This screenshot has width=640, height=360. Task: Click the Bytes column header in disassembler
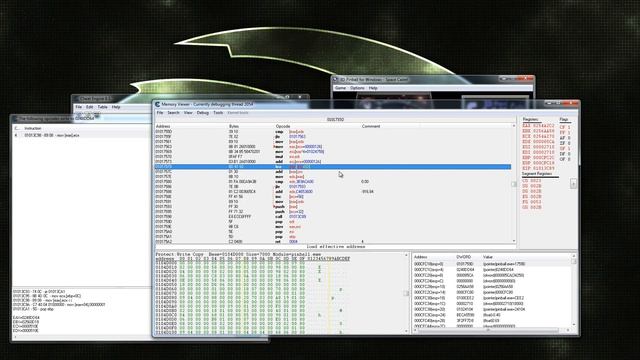click(x=233, y=127)
